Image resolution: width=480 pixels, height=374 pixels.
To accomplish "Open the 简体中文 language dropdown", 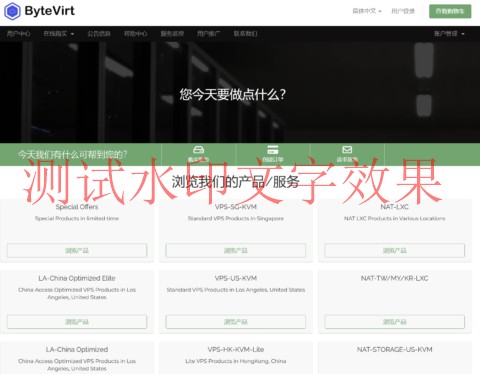I will 367,11.
